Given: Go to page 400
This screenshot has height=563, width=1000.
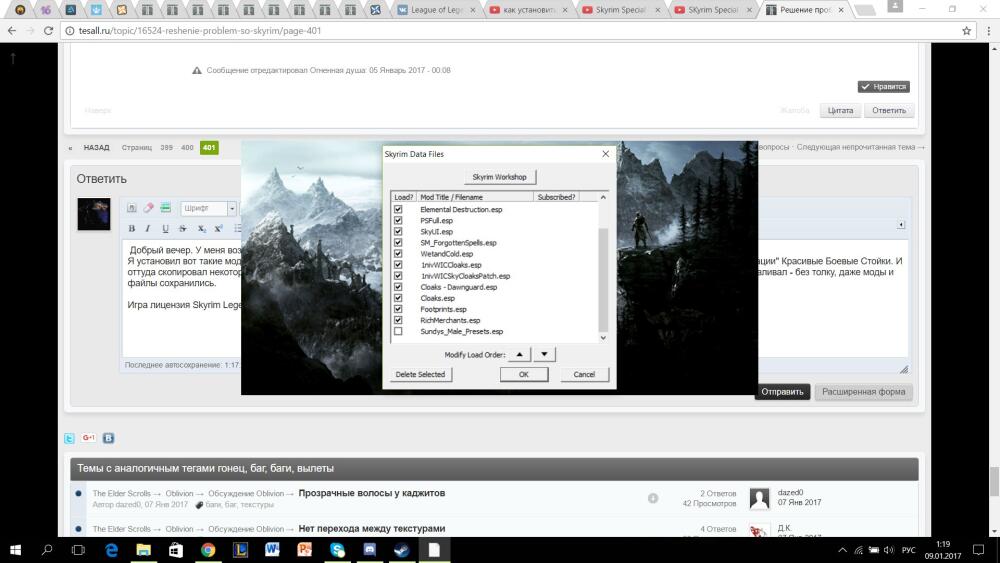Looking at the screenshot, I should 187,147.
